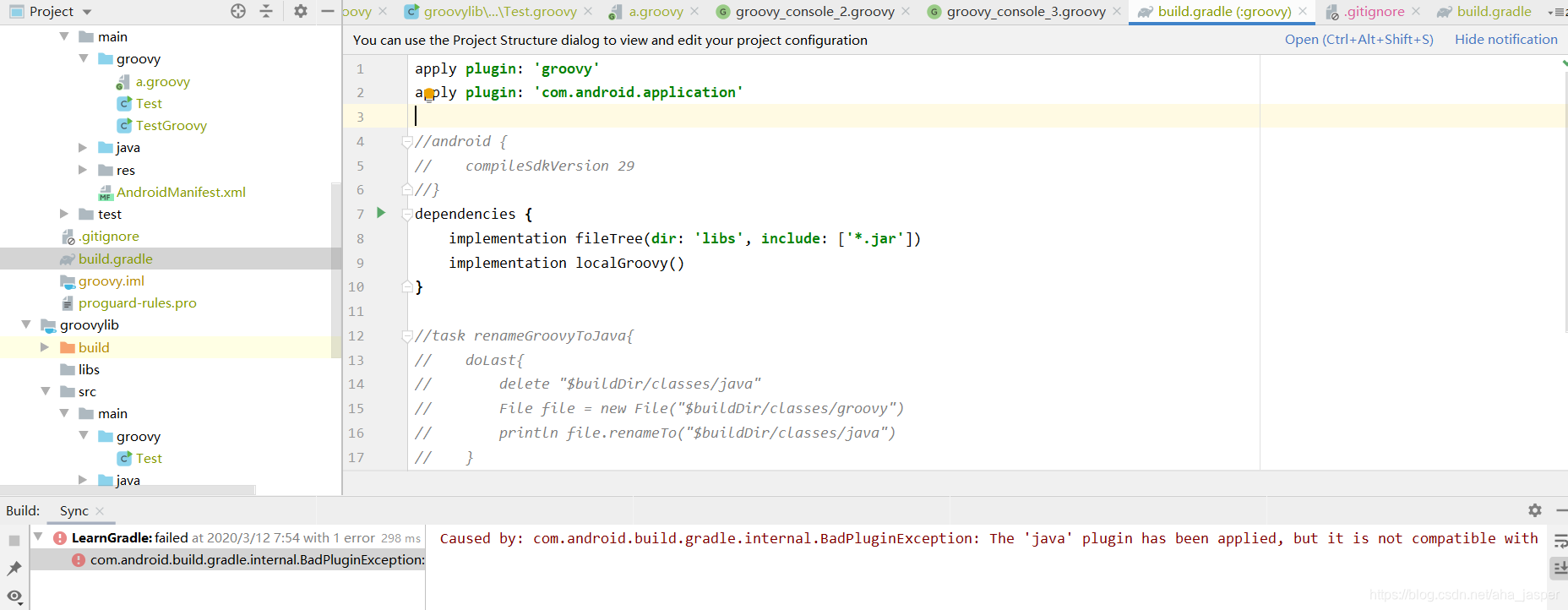The width and height of the screenshot is (1568, 610).
Task: Select .gitignore file in project tree
Action: pyautogui.click(x=109, y=237)
